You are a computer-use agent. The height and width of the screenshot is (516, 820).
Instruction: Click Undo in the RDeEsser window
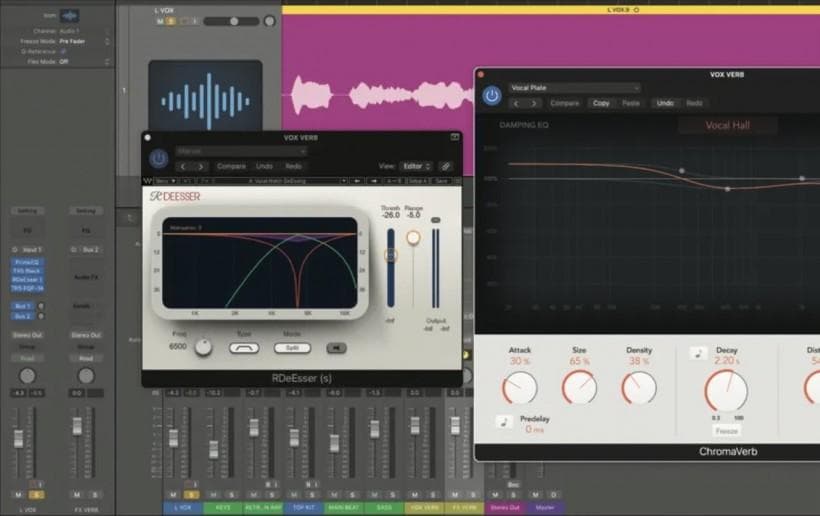[264, 166]
